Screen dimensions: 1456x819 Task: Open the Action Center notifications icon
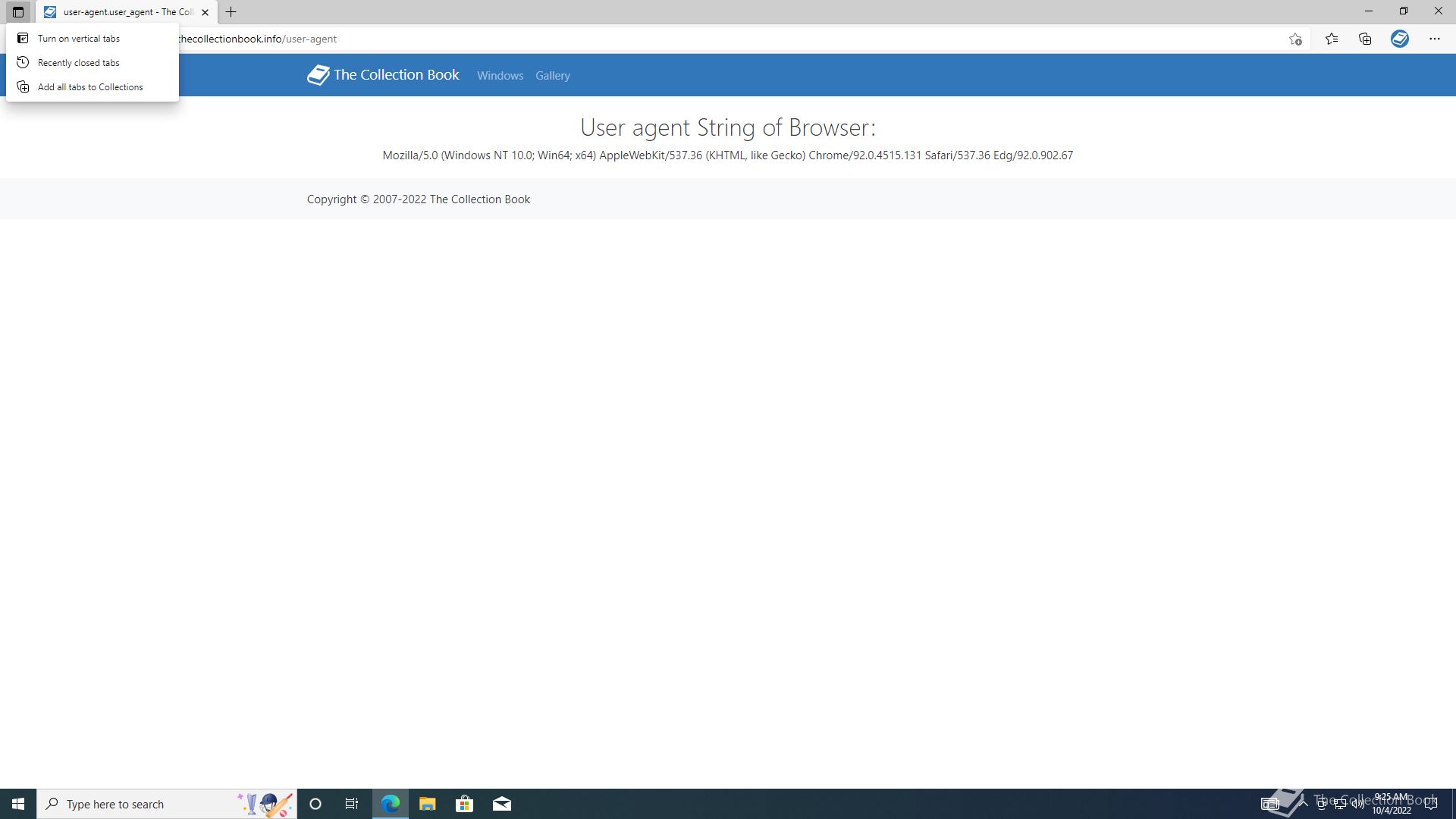(x=1431, y=804)
